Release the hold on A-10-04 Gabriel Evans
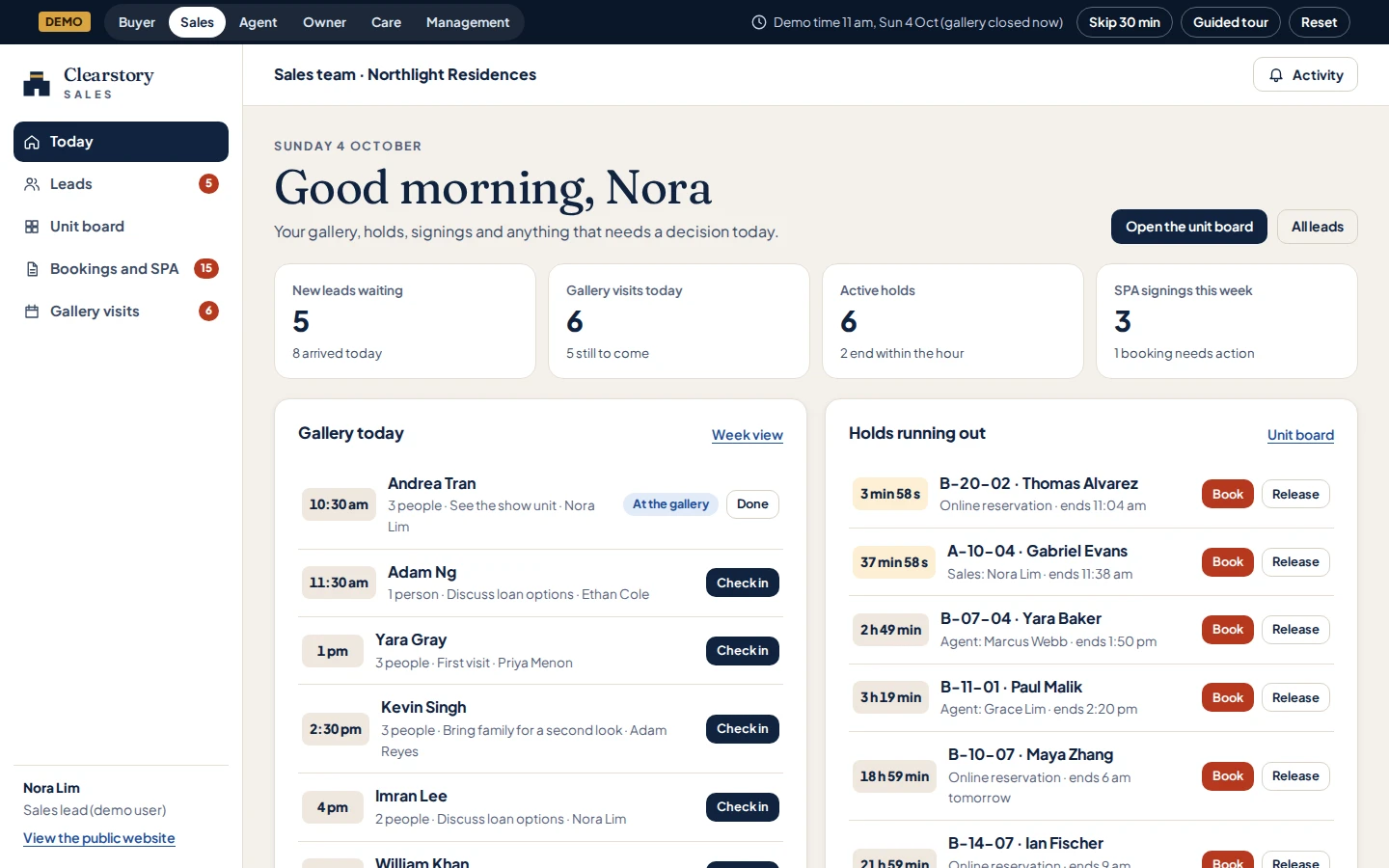Image resolution: width=1389 pixels, height=868 pixels. pos(1295,562)
